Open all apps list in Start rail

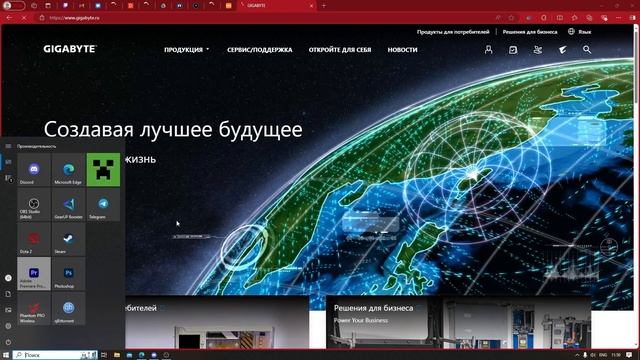[8, 178]
